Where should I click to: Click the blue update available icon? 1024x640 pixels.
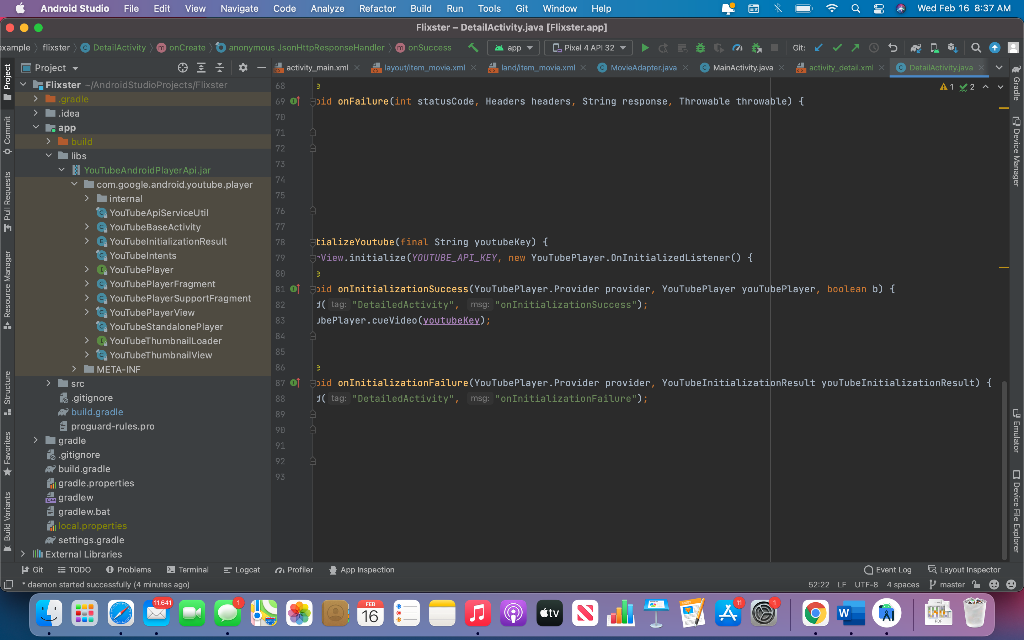[x=995, y=48]
